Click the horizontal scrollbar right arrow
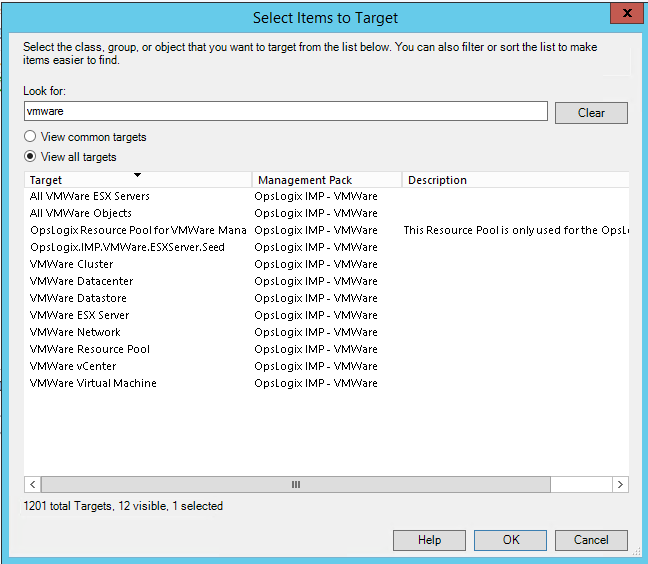Viewport: 648px width, 564px height. pos(620,484)
